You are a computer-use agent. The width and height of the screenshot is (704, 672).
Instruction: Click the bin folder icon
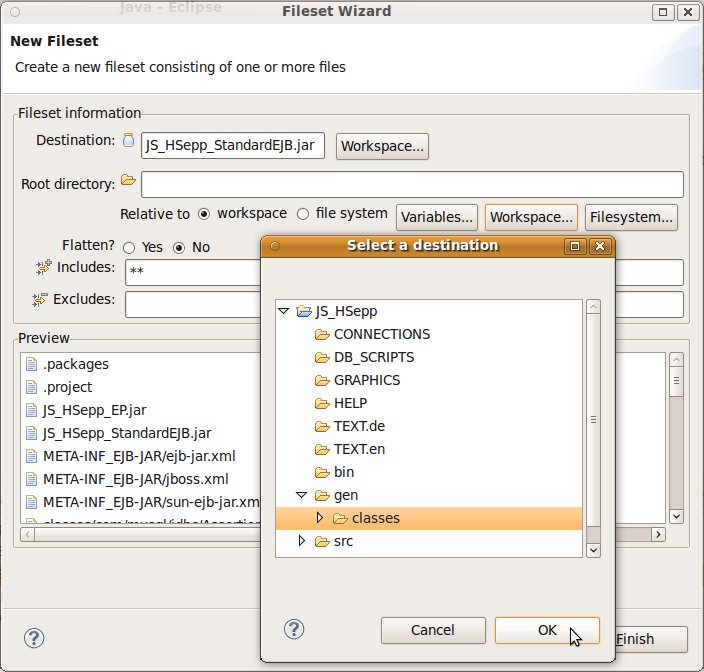pos(322,472)
